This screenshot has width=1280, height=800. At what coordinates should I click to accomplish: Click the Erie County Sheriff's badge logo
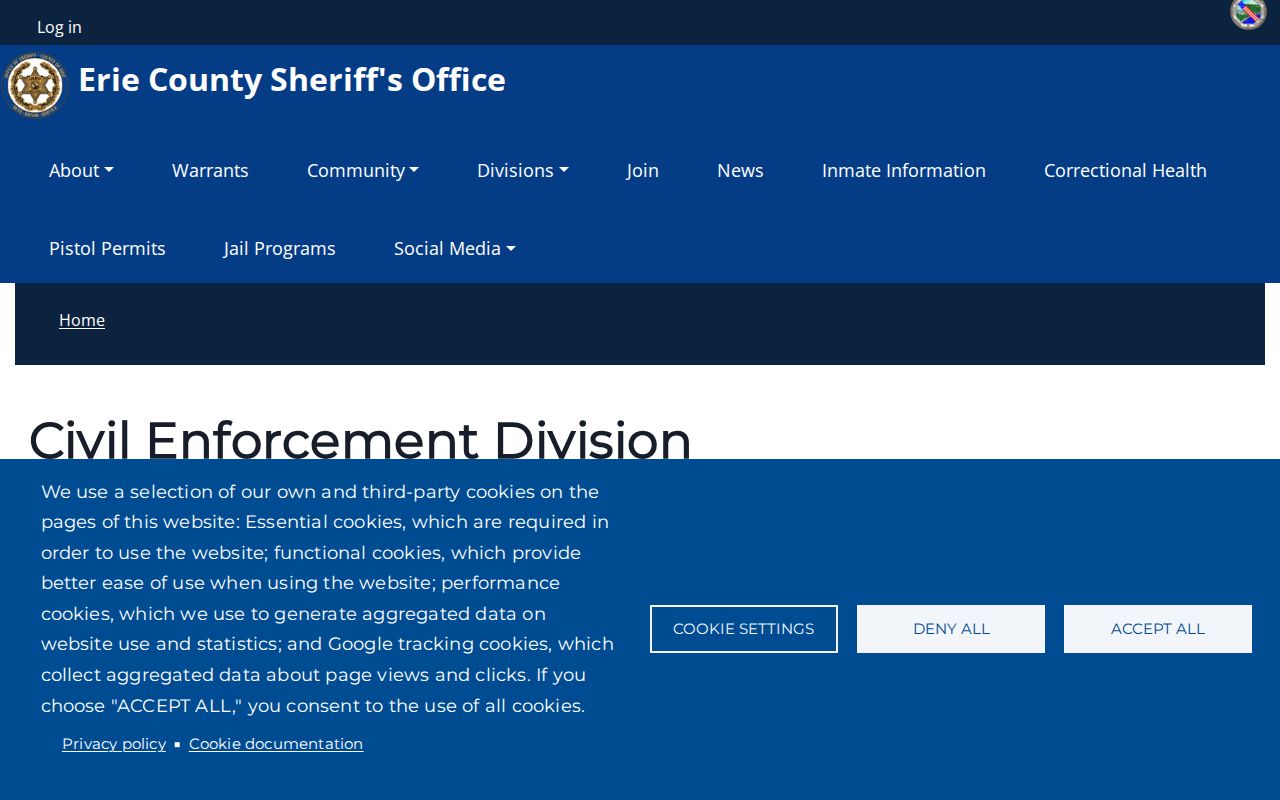coord(35,85)
